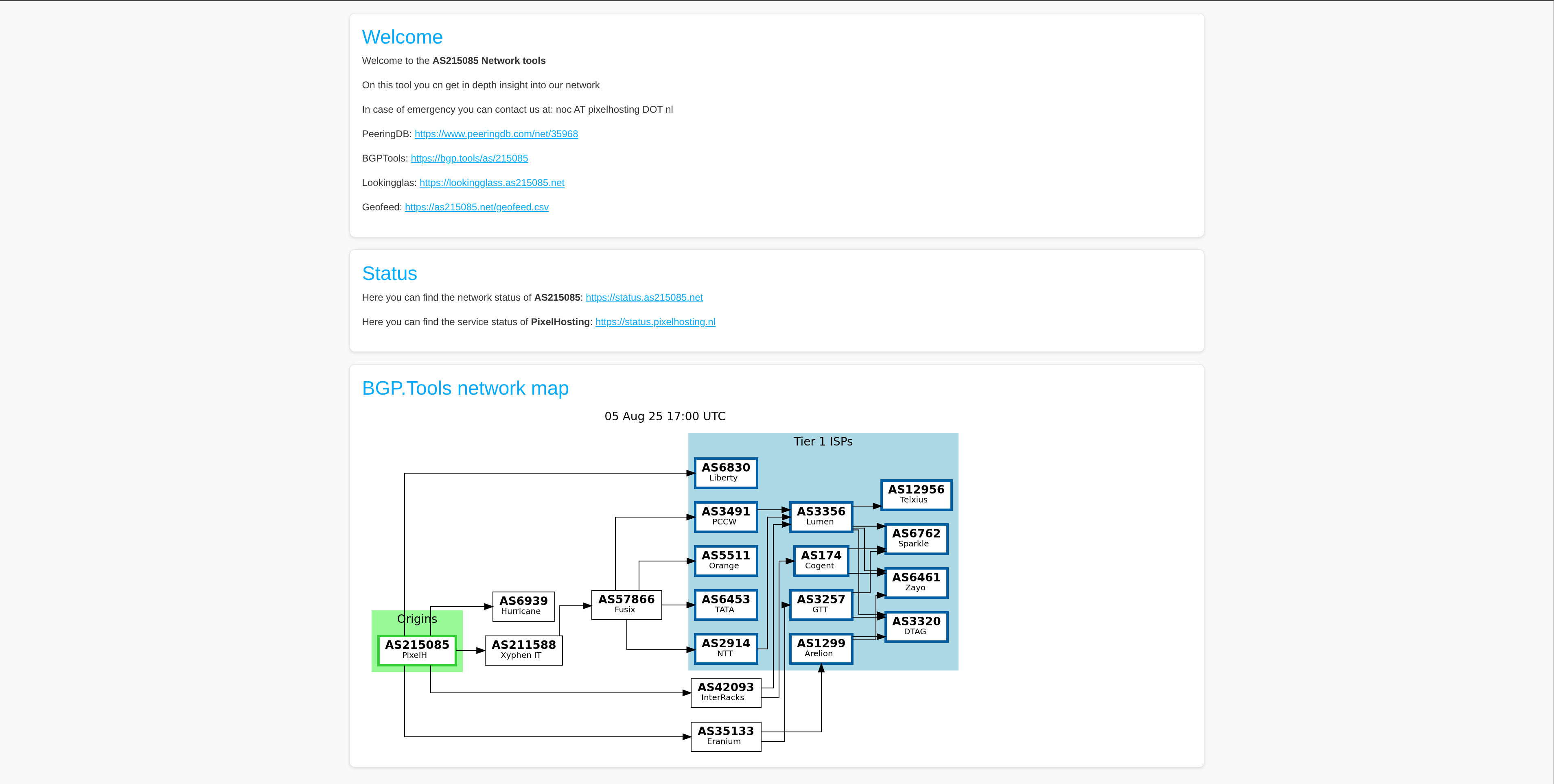Open the bgp.tools AS215085 link

click(x=469, y=158)
